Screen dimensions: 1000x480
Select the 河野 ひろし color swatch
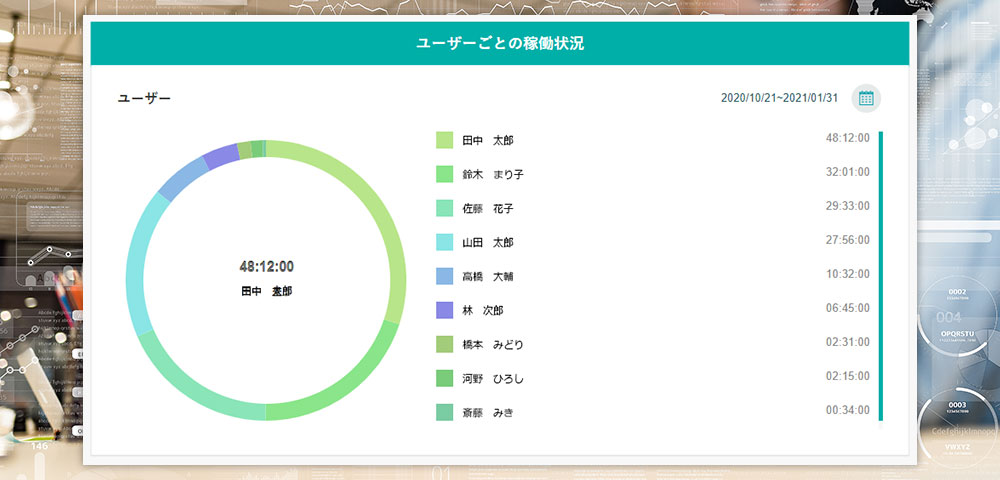pos(445,379)
